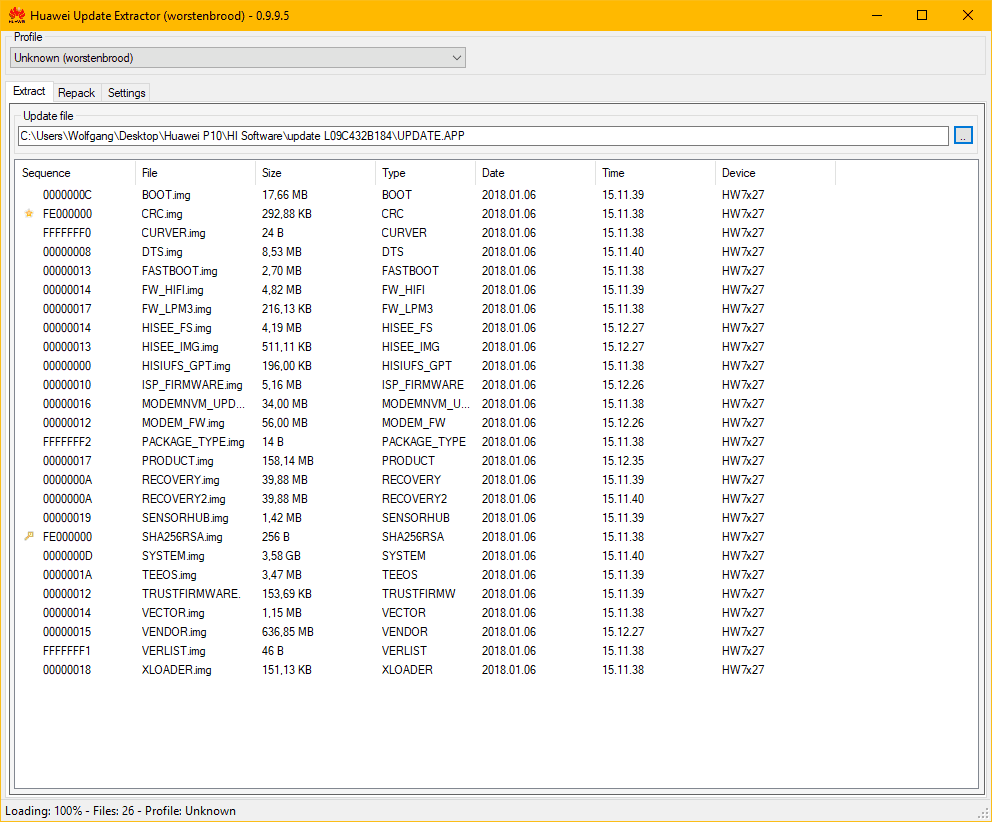The image size is (992, 822).
Task: Click the Huawei logo icon in title bar
Action: coord(17,15)
